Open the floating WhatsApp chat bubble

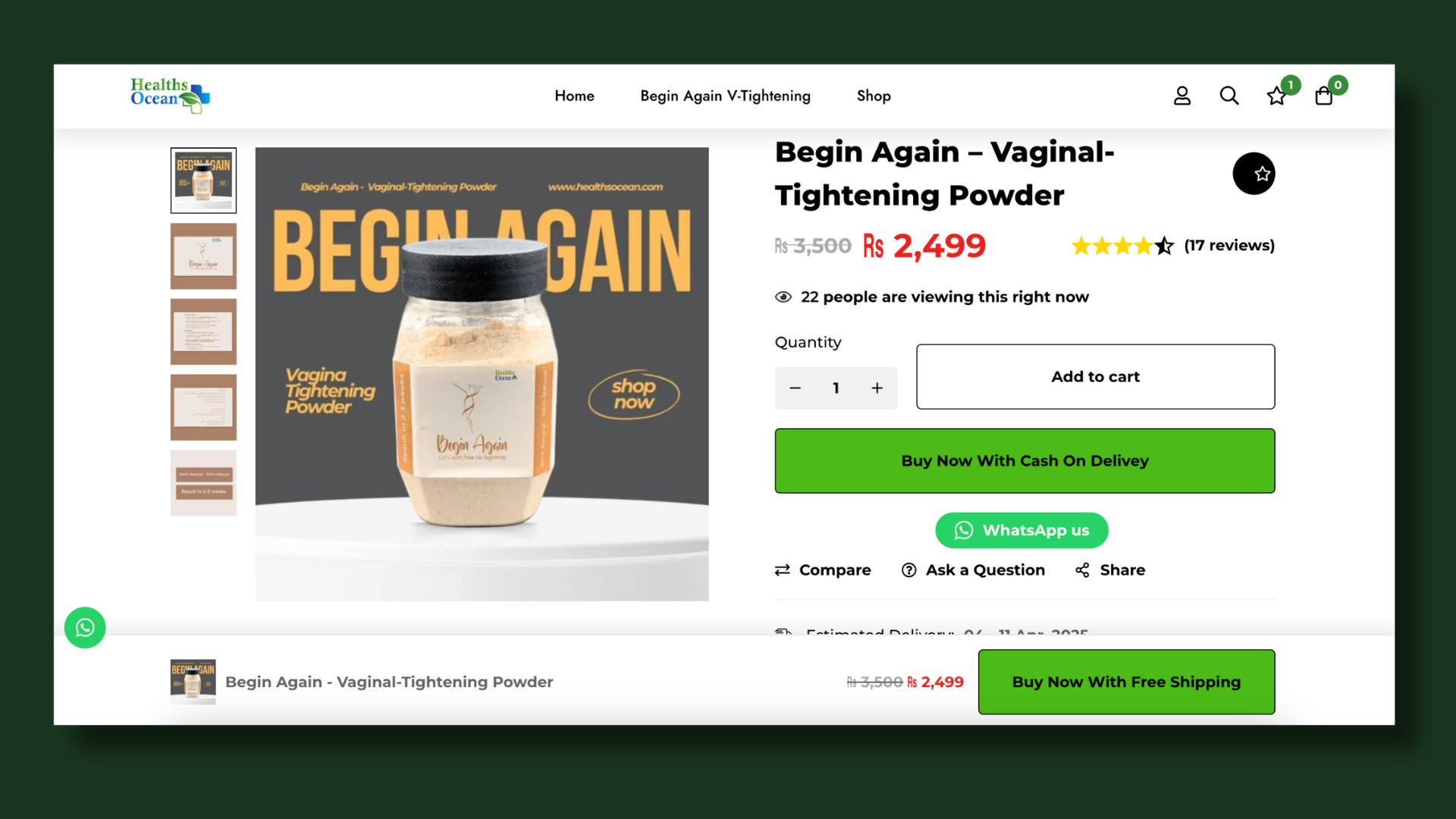(x=85, y=628)
